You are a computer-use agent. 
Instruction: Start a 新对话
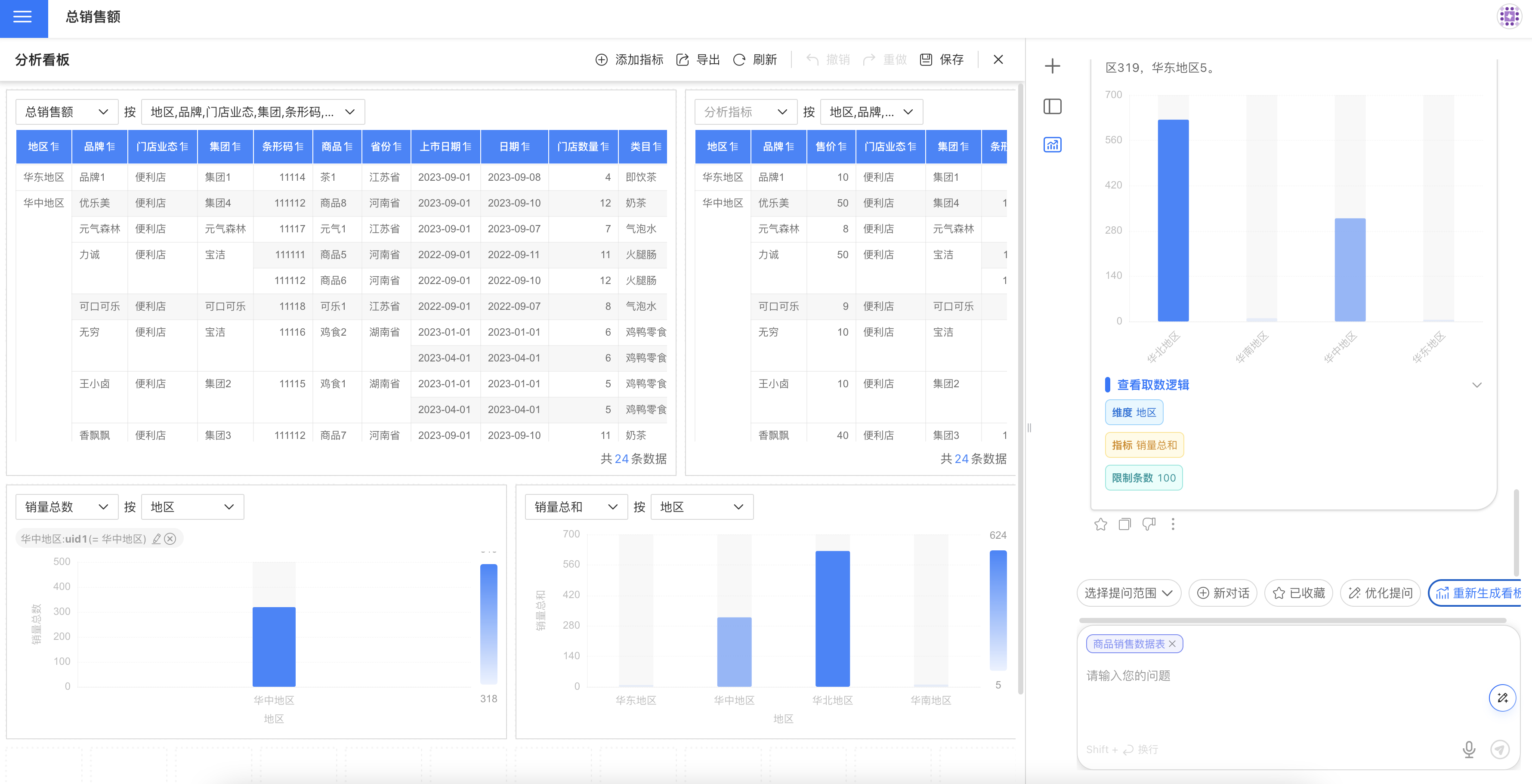point(1222,593)
